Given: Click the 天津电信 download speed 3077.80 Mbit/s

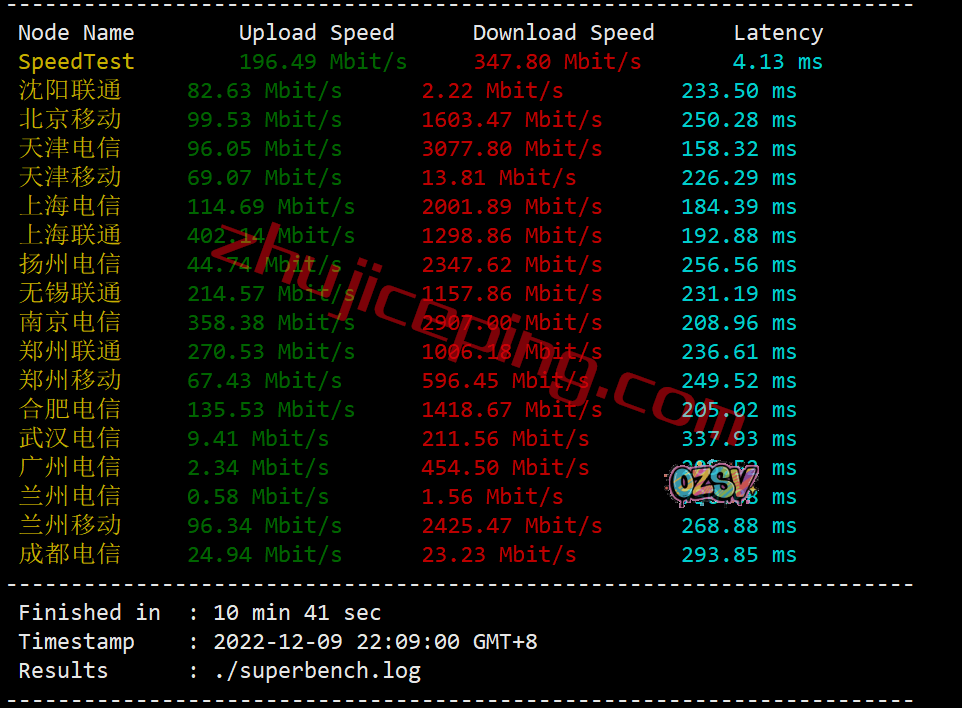Looking at the screenshot, I should (512, 148).
